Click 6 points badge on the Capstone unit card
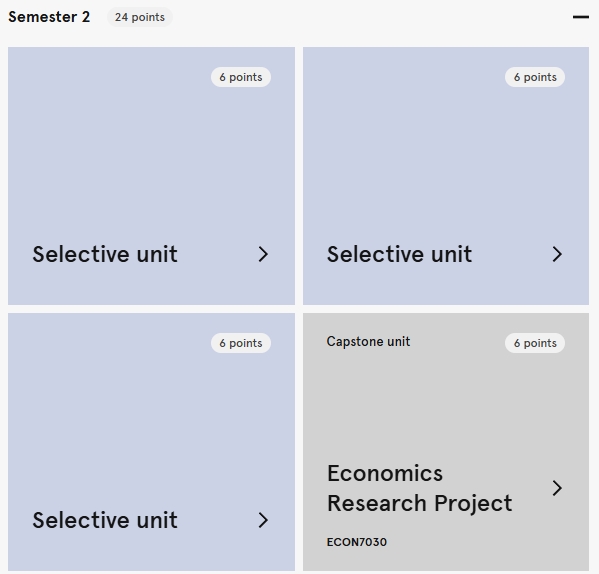The image size is (599, 574). point(535,343)
